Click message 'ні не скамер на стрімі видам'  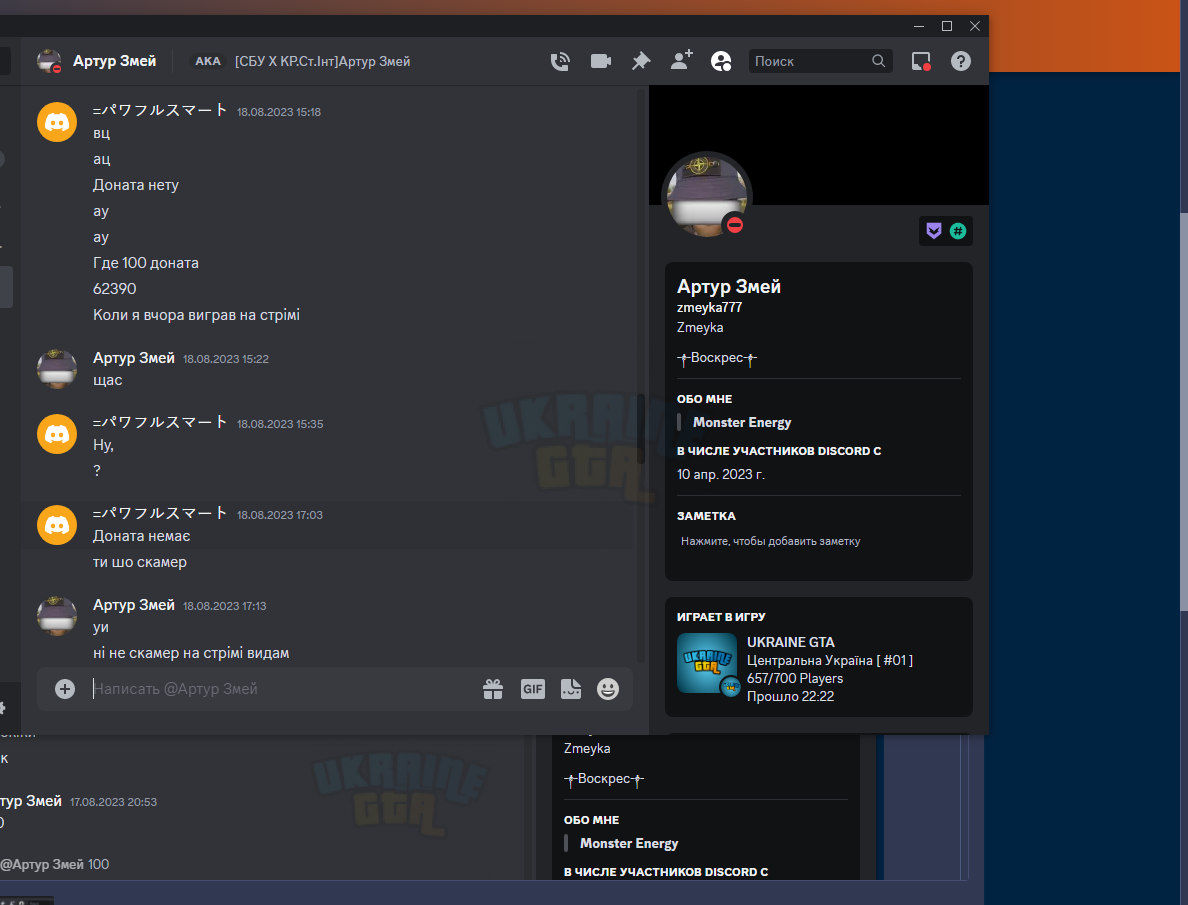[x=191, y=653]
